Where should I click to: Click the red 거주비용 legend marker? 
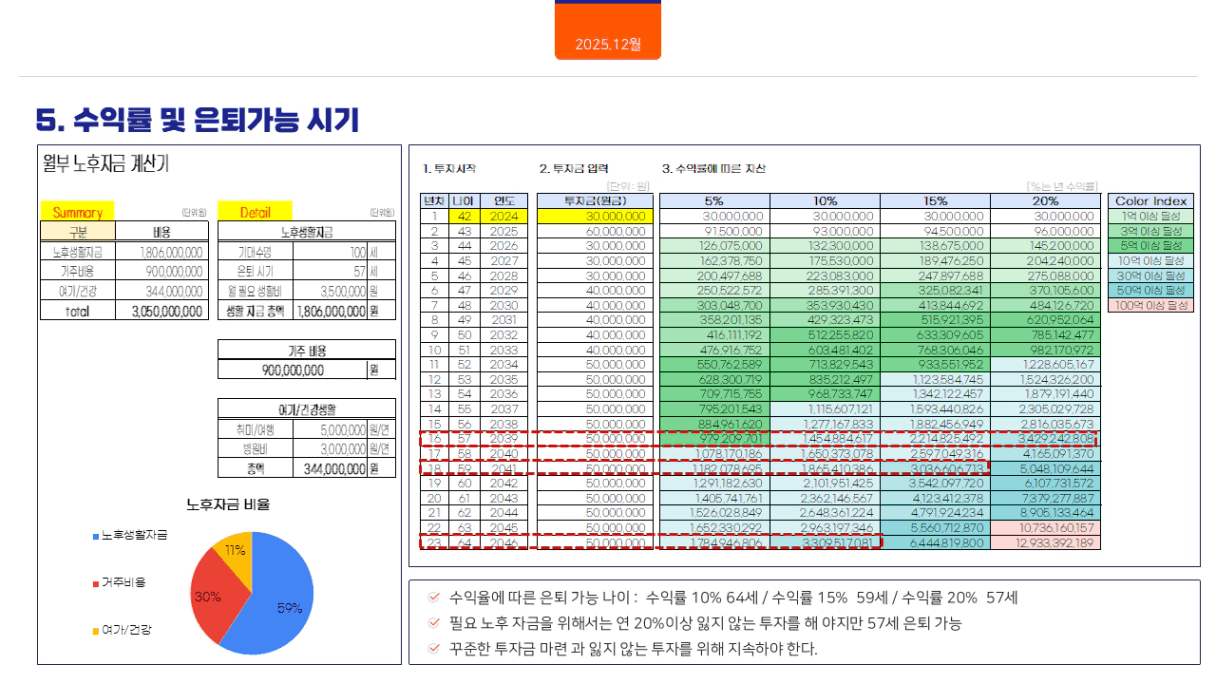click(x=95, y=582)
